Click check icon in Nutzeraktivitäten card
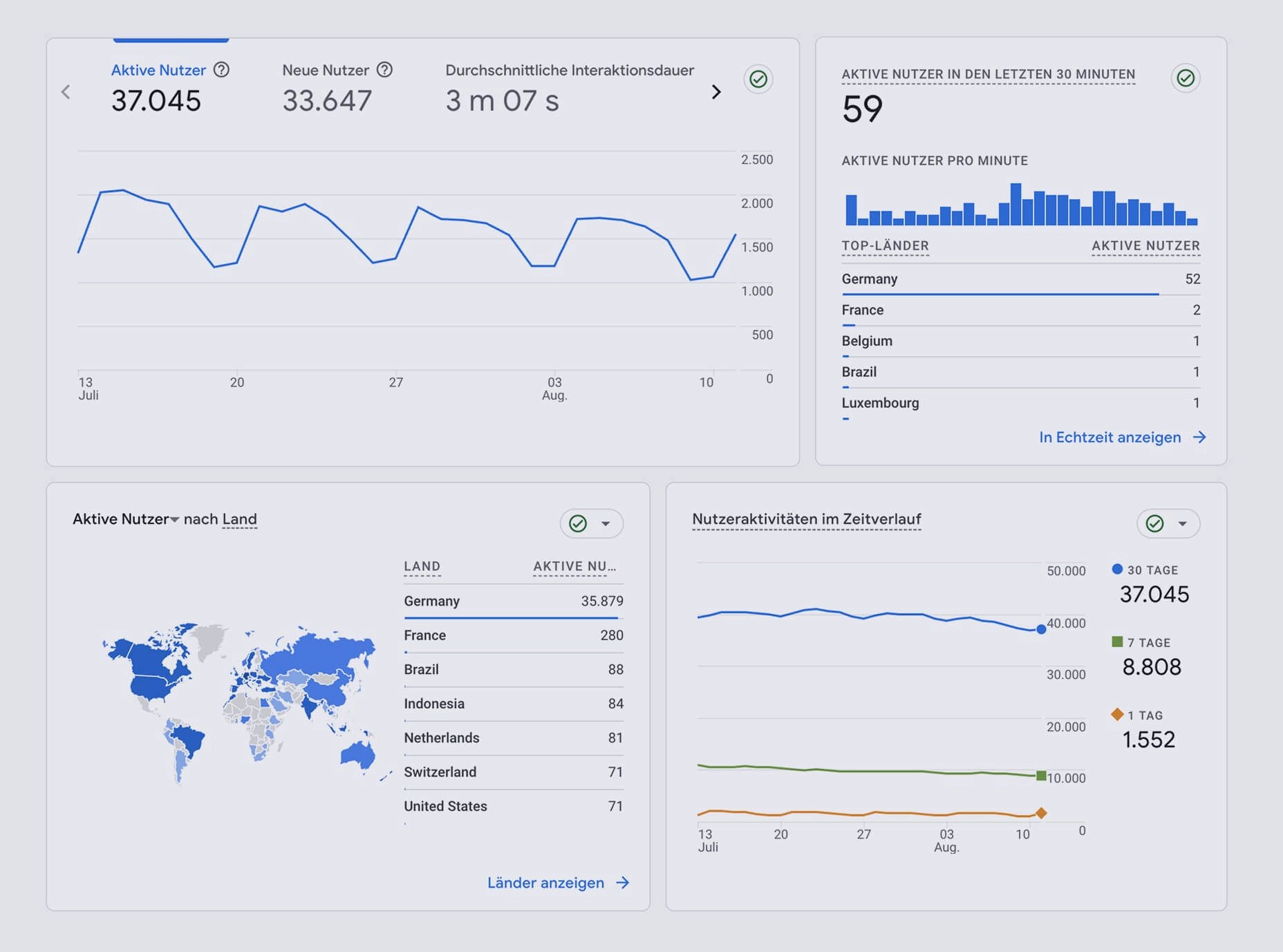This screenshot has height=952, width=1283. (x=1154, y=523)
